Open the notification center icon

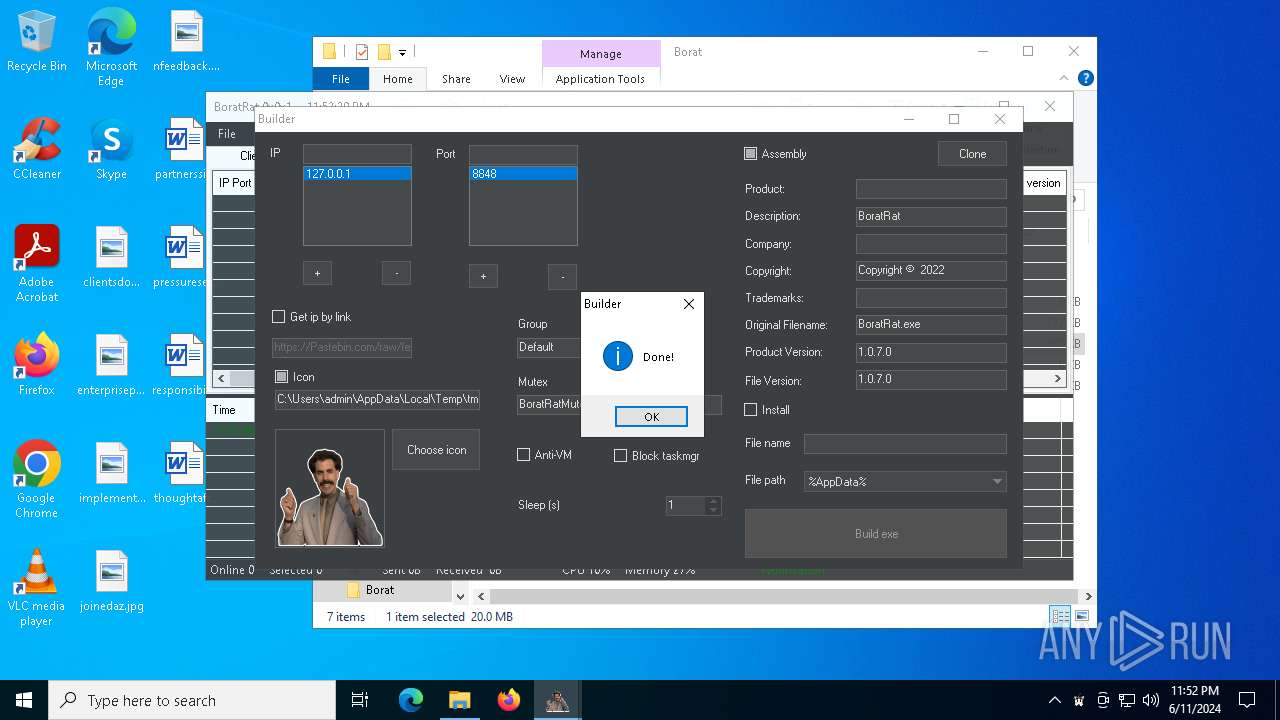pos(1247,700)
